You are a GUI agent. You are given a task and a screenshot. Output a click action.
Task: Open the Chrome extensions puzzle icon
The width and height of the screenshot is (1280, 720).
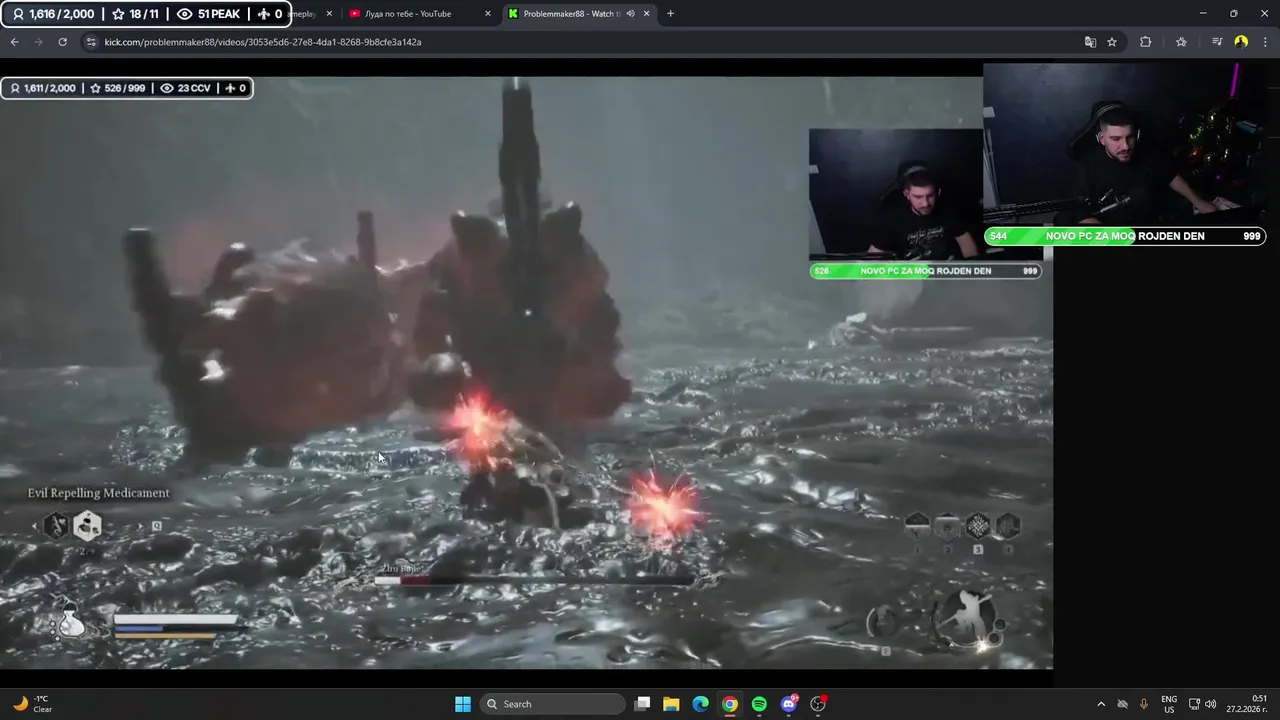(1146, 42)
